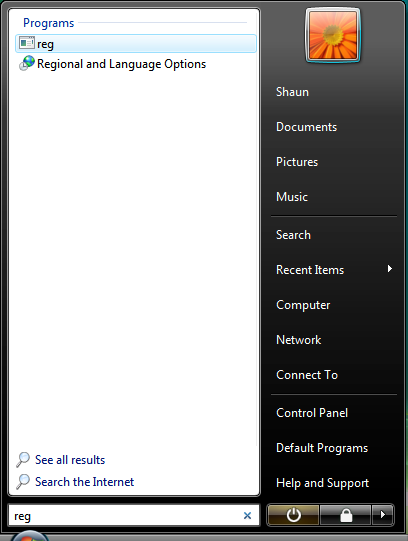
Task: Click the lock computer padlock icon
Action: click(x=346, y=515)
